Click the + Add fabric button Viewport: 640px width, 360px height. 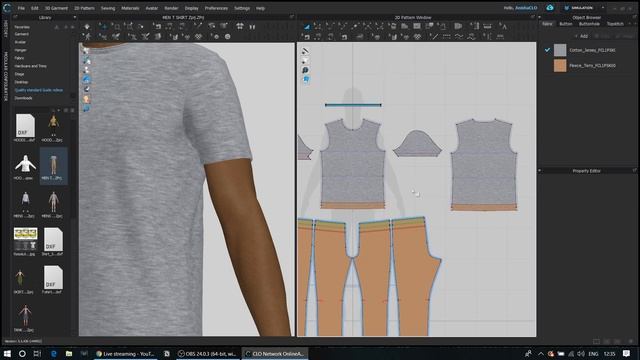581,36
